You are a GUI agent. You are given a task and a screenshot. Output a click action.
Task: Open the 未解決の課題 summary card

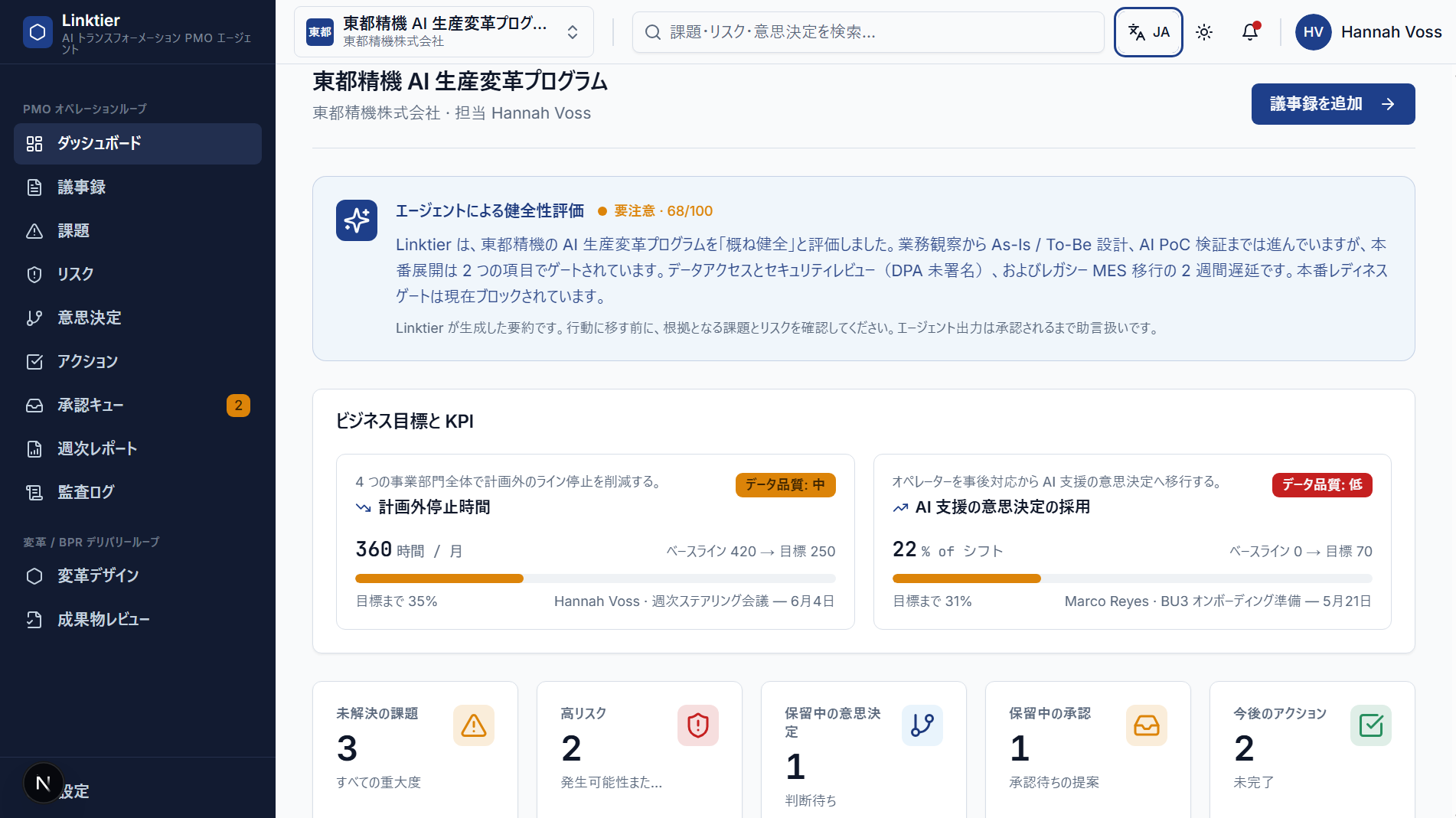click(x=415, y=750)
